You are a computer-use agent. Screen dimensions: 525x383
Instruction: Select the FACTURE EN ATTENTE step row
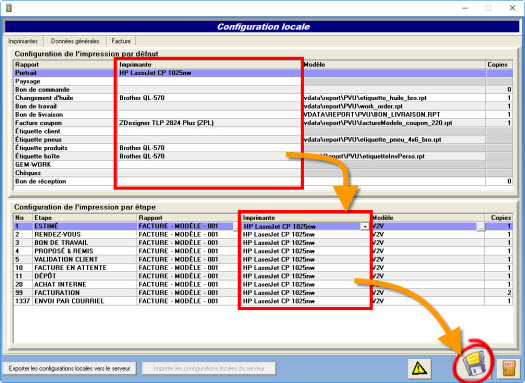click(x=263, y=268)
